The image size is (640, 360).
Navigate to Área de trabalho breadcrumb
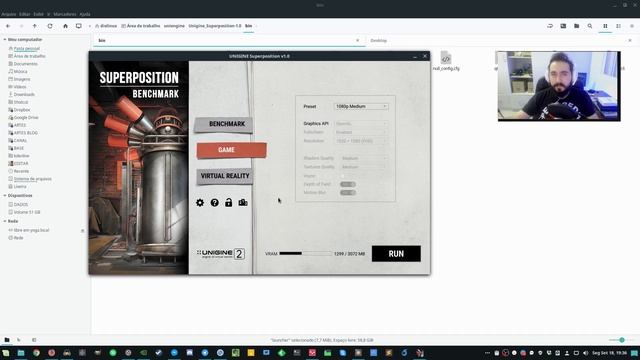[x=140, y=26]
